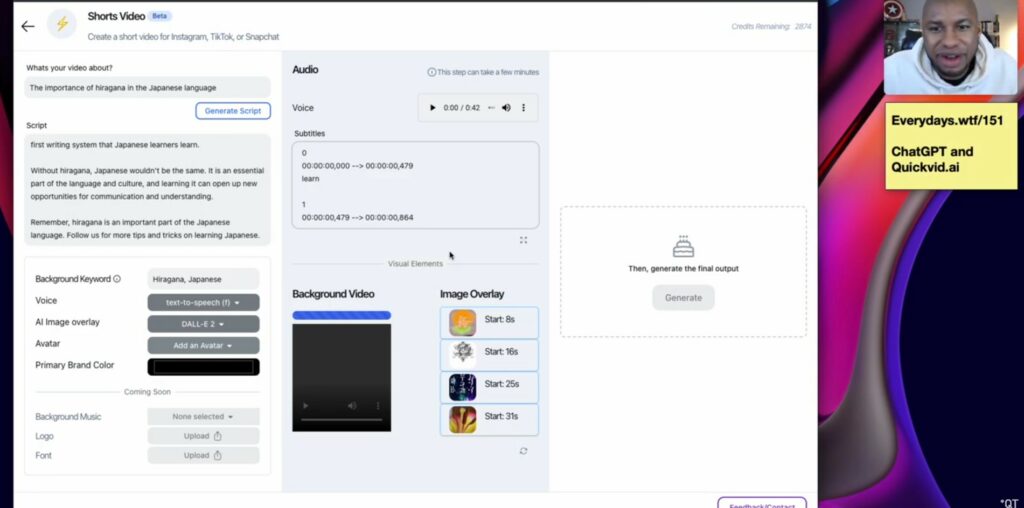Mute the voice audio speaker icon
This screenshot has height=508, width=1024.
coord(506,108)
